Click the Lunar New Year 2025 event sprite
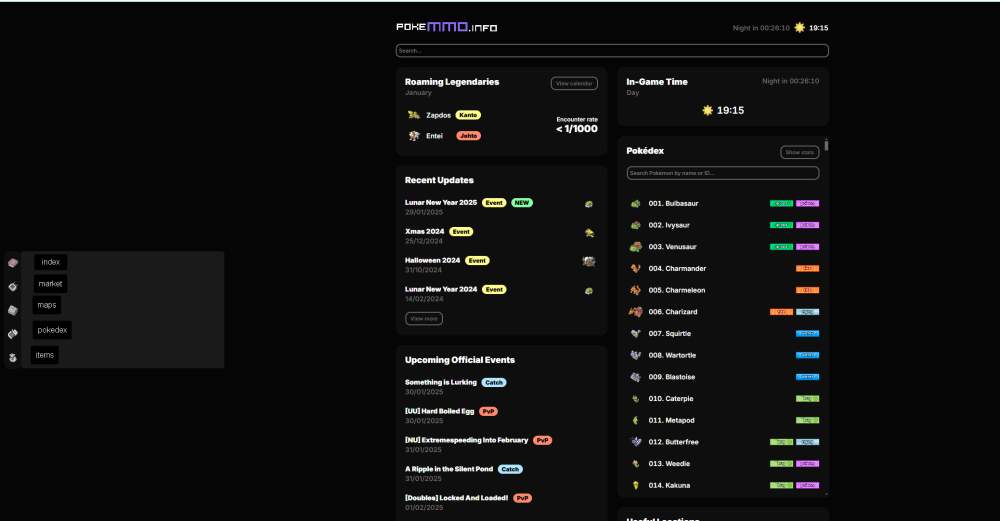Viewport: 1000px width, 521px height. pos(589,204)
